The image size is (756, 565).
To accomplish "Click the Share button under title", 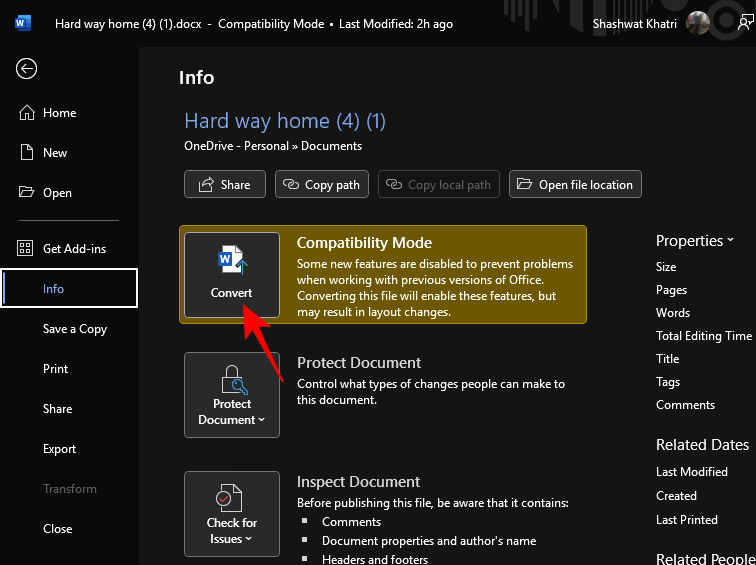I will 225,185.
